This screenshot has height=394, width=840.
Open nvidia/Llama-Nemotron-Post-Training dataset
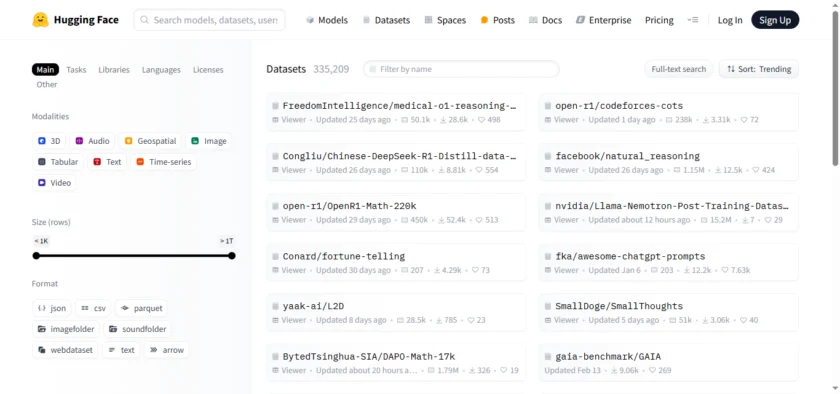click(x=669, y=212)
